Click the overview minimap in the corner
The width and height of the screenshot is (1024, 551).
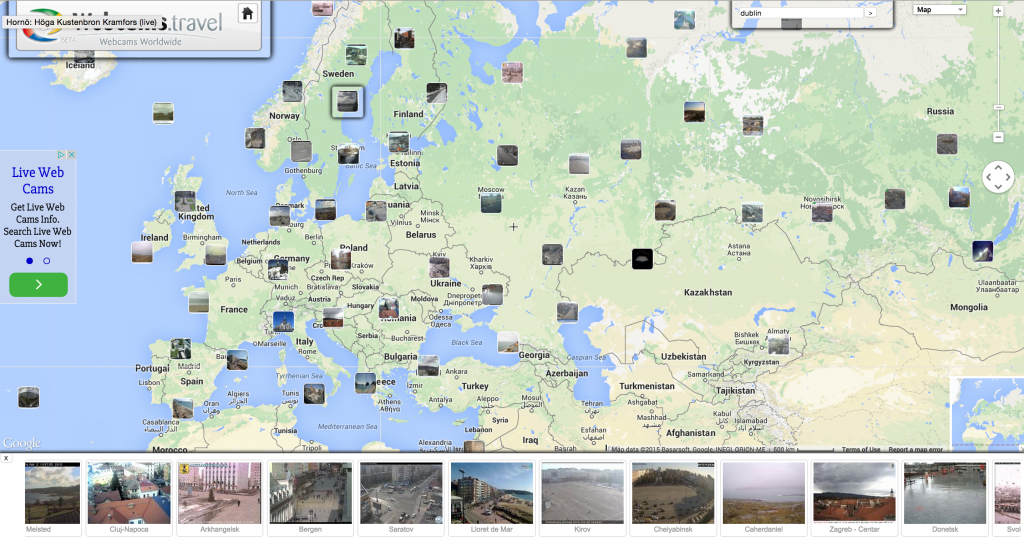[987, 414]
